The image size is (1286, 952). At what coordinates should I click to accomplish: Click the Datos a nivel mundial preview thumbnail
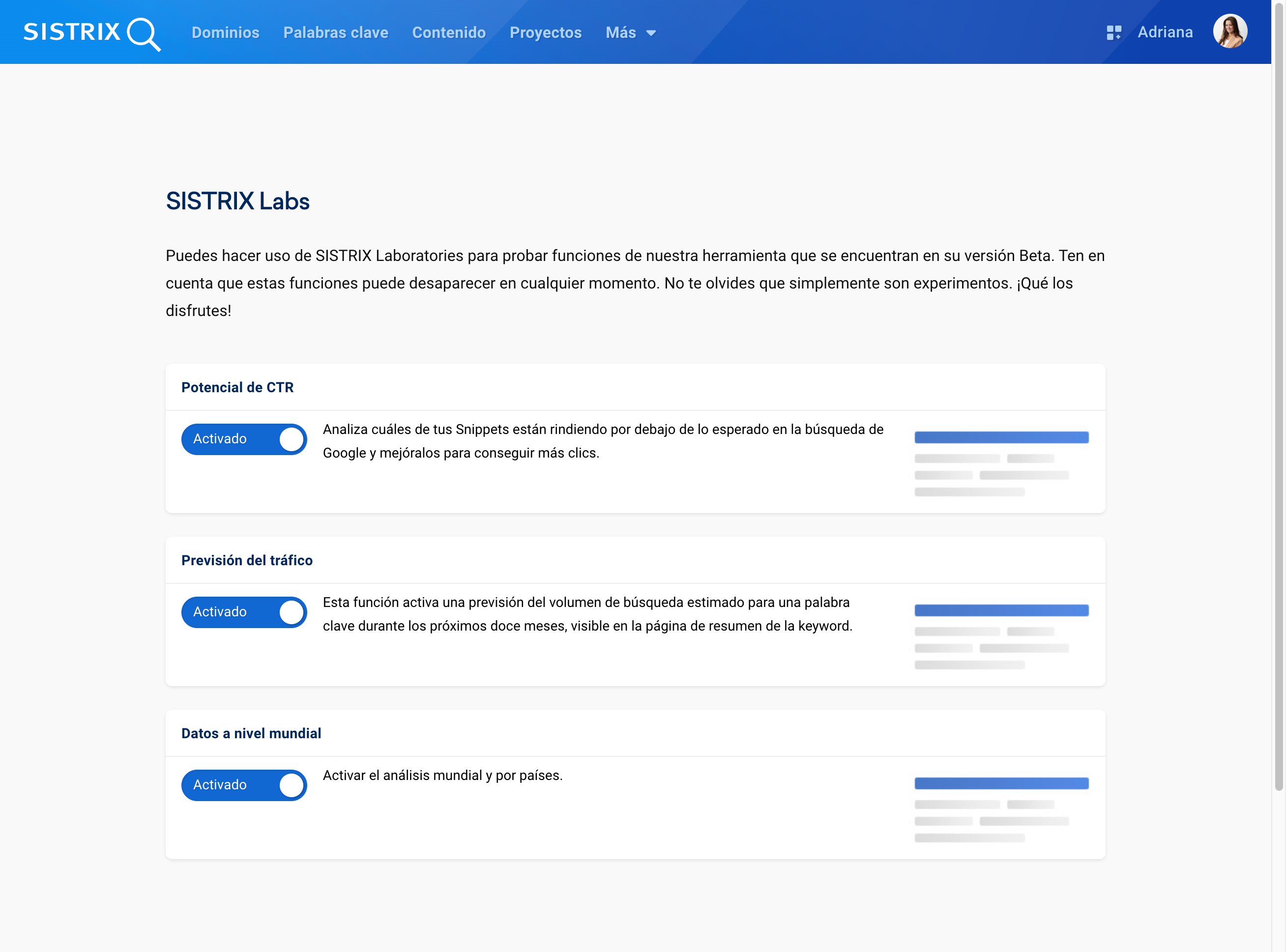click(x=1001, y=809)
